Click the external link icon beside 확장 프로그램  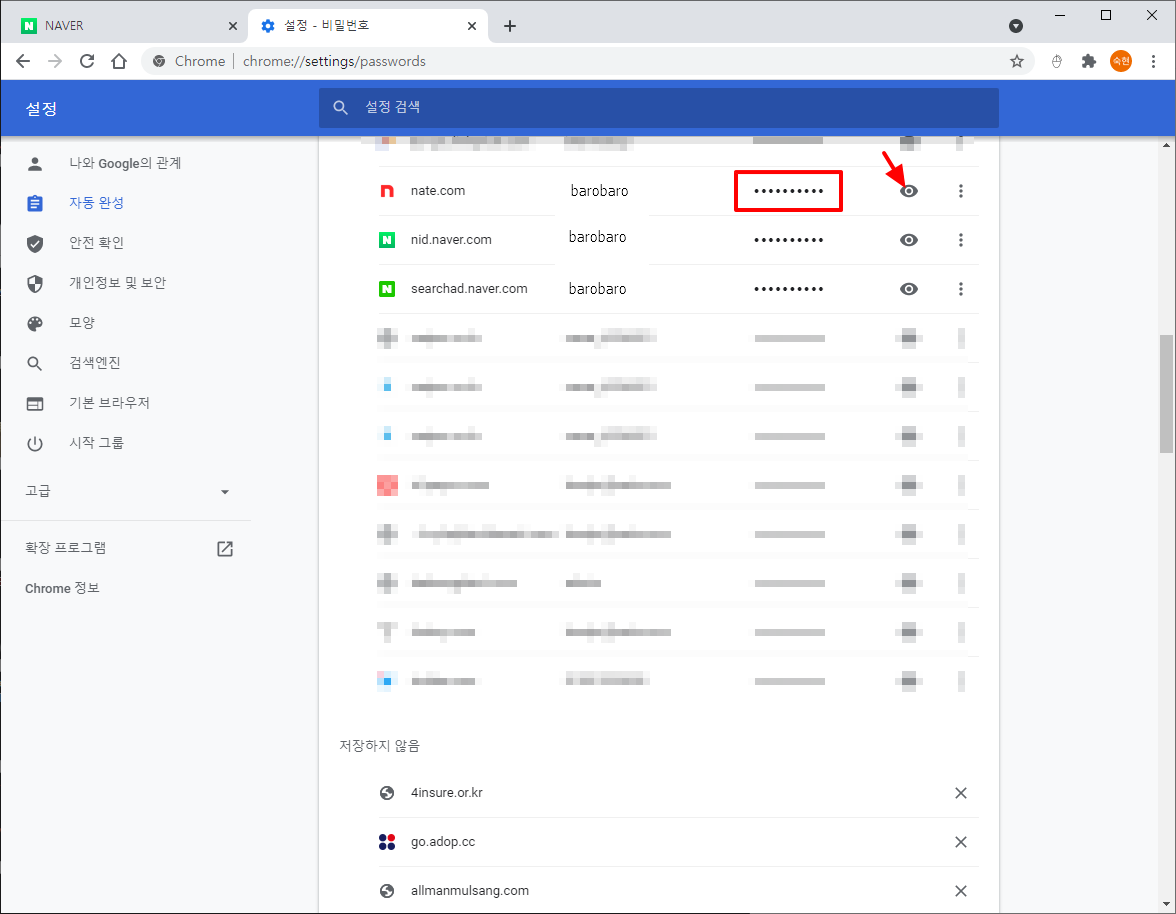point(225,549)
